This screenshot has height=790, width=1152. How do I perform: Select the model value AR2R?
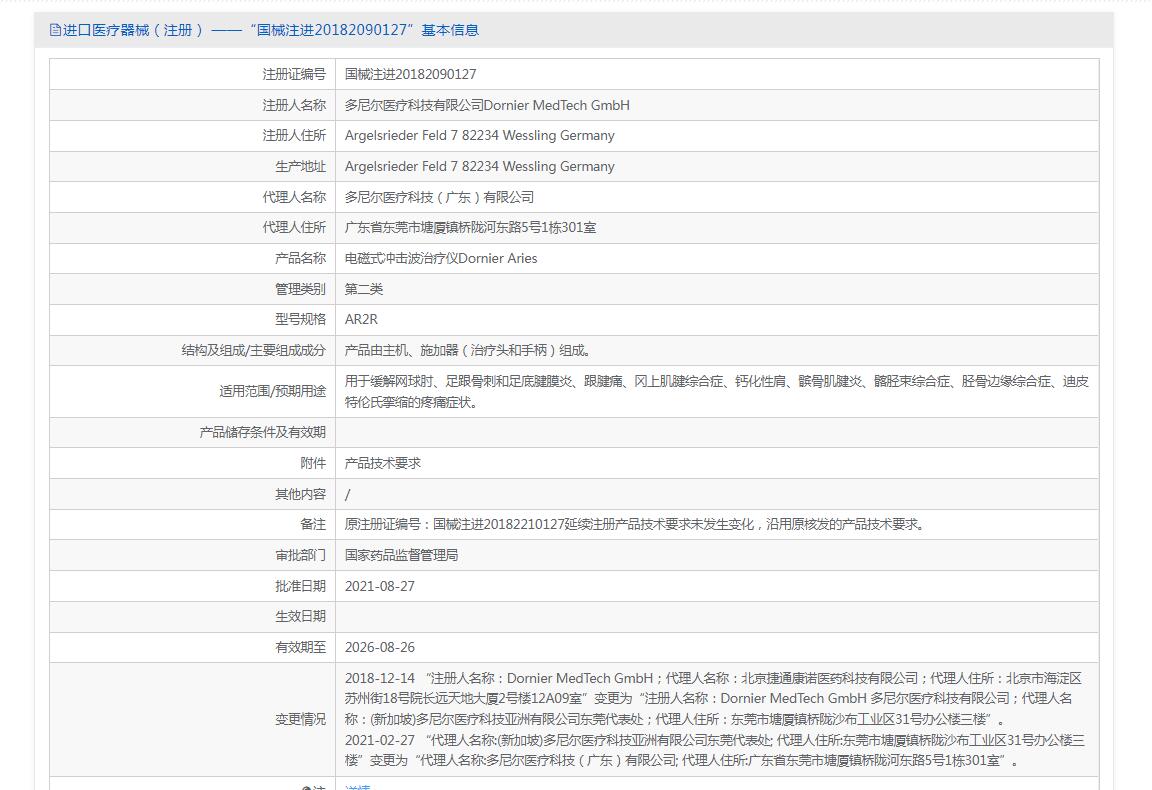pos(361,319)
